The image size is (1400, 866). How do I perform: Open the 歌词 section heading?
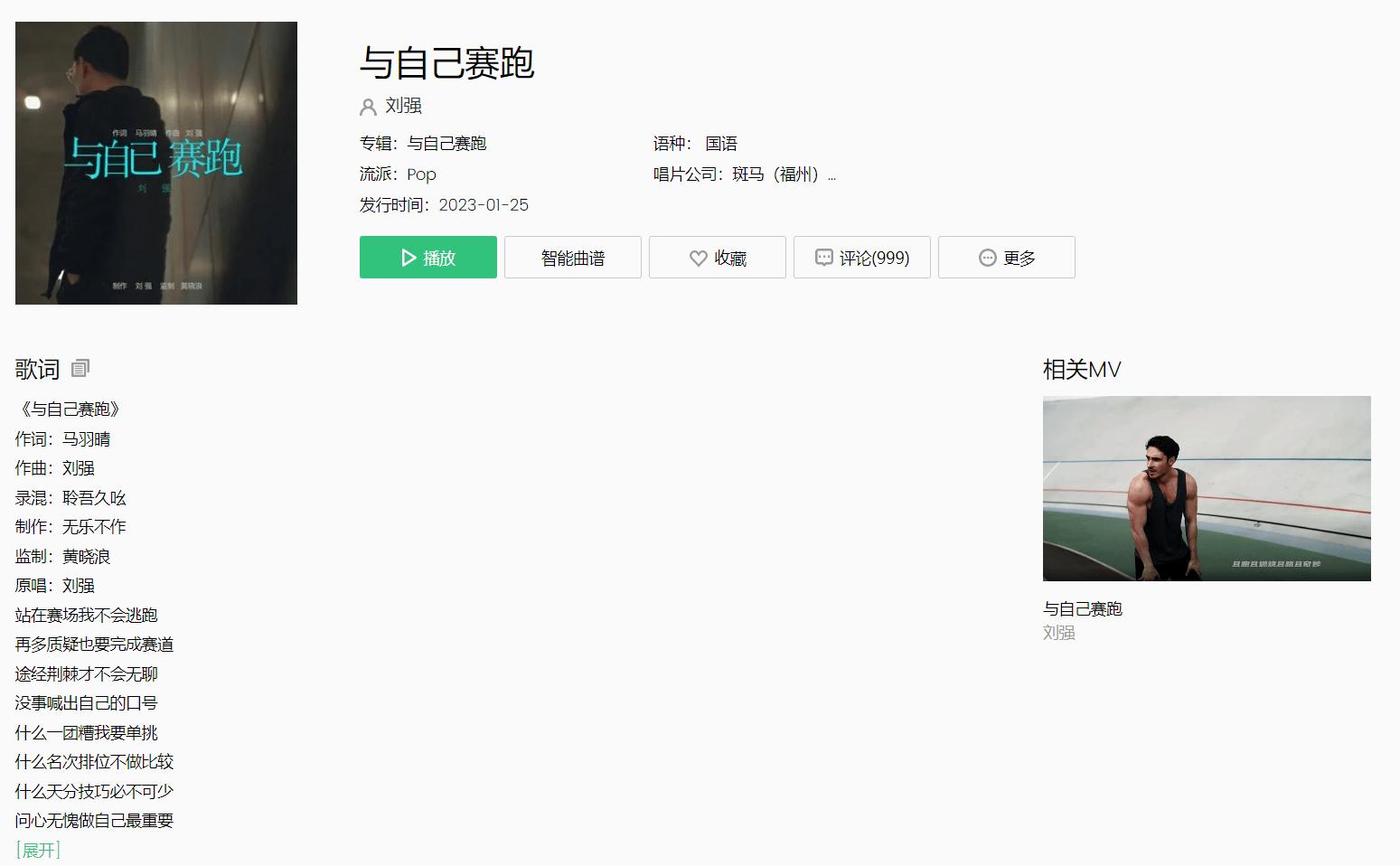pyautogui.click(x=36, y=369)
